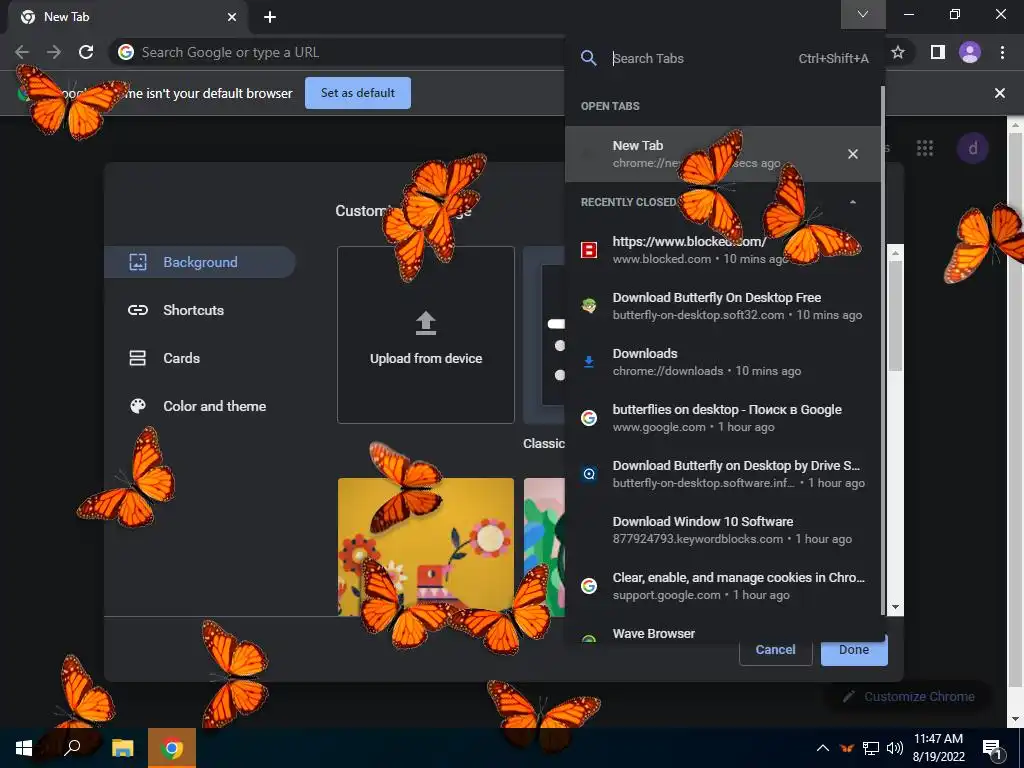Screen dimensions: 1024x768
Task: Reopen Download Butterfly on Desktop by Drive tab
Action: coord(724,474)
